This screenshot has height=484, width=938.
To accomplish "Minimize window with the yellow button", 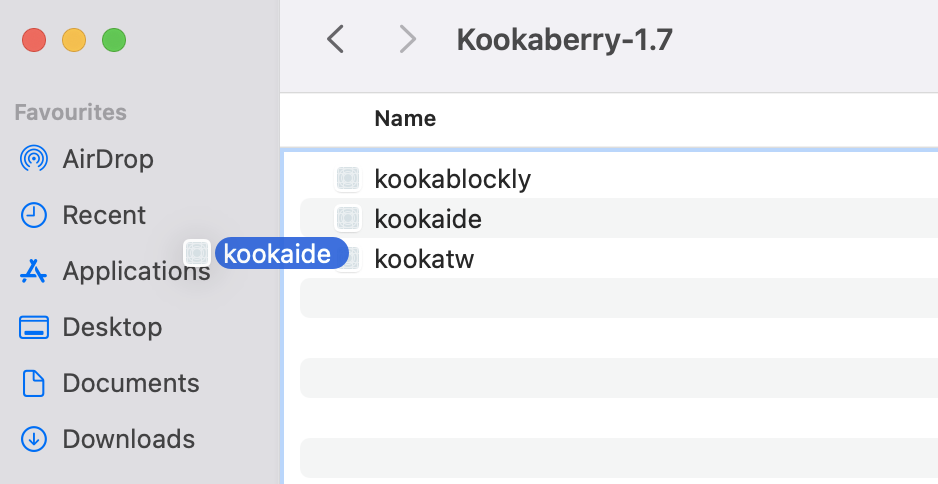I will 74,40.
